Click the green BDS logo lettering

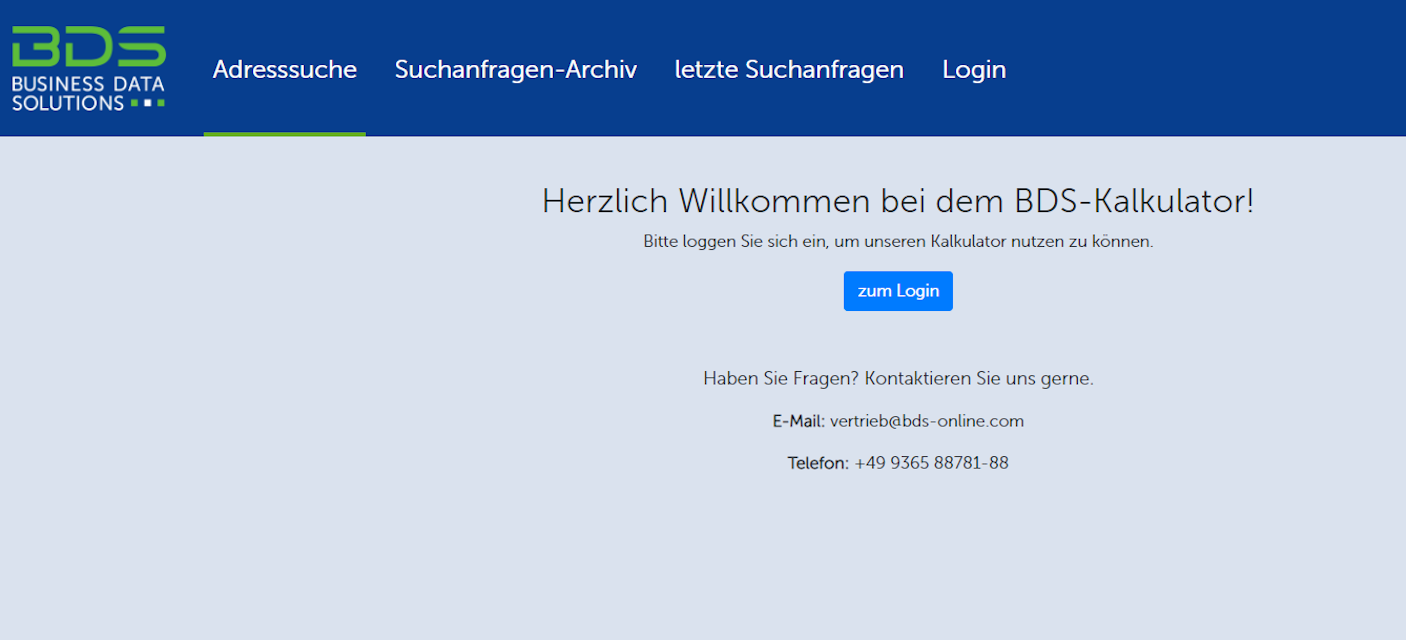point(88,47)
